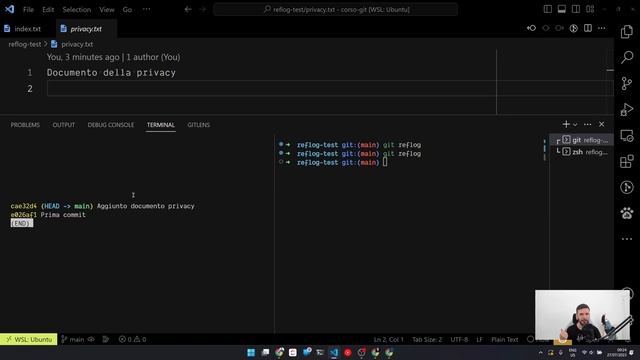The image size is (640, 360).
Task: Focus the right terminal prompt
Action: click(385, 162)
